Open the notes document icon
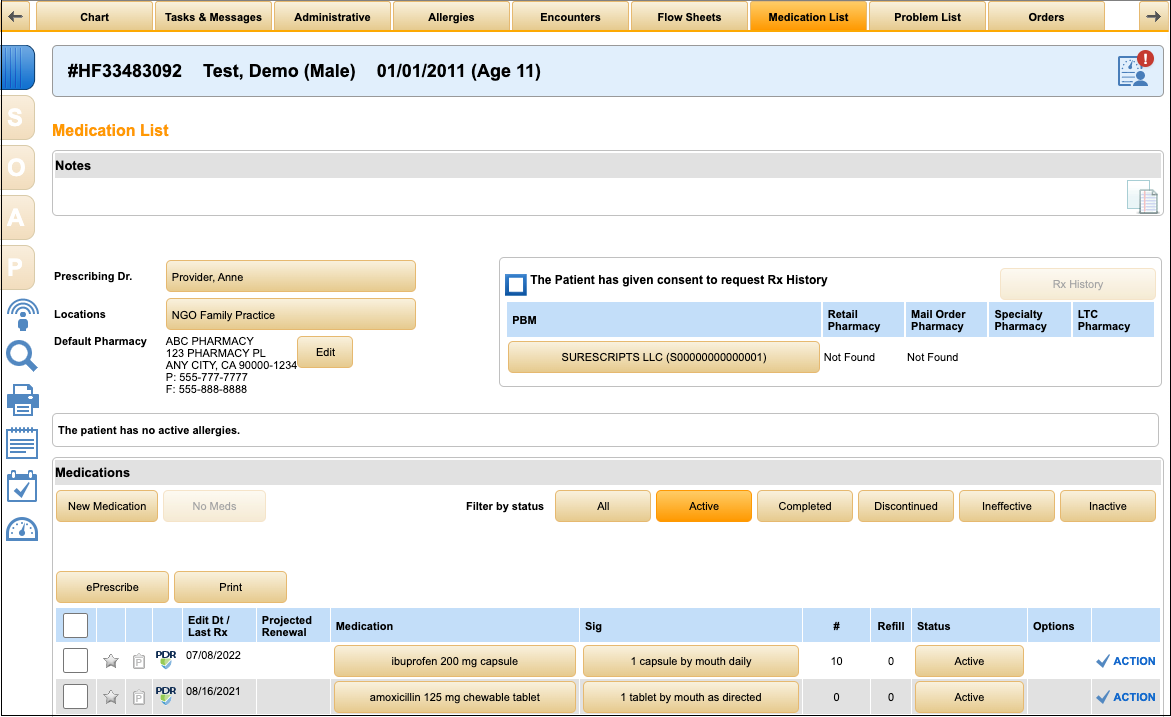Image resolution: width=1171 pixels, height=717 pixels. tap(1142, 197)
